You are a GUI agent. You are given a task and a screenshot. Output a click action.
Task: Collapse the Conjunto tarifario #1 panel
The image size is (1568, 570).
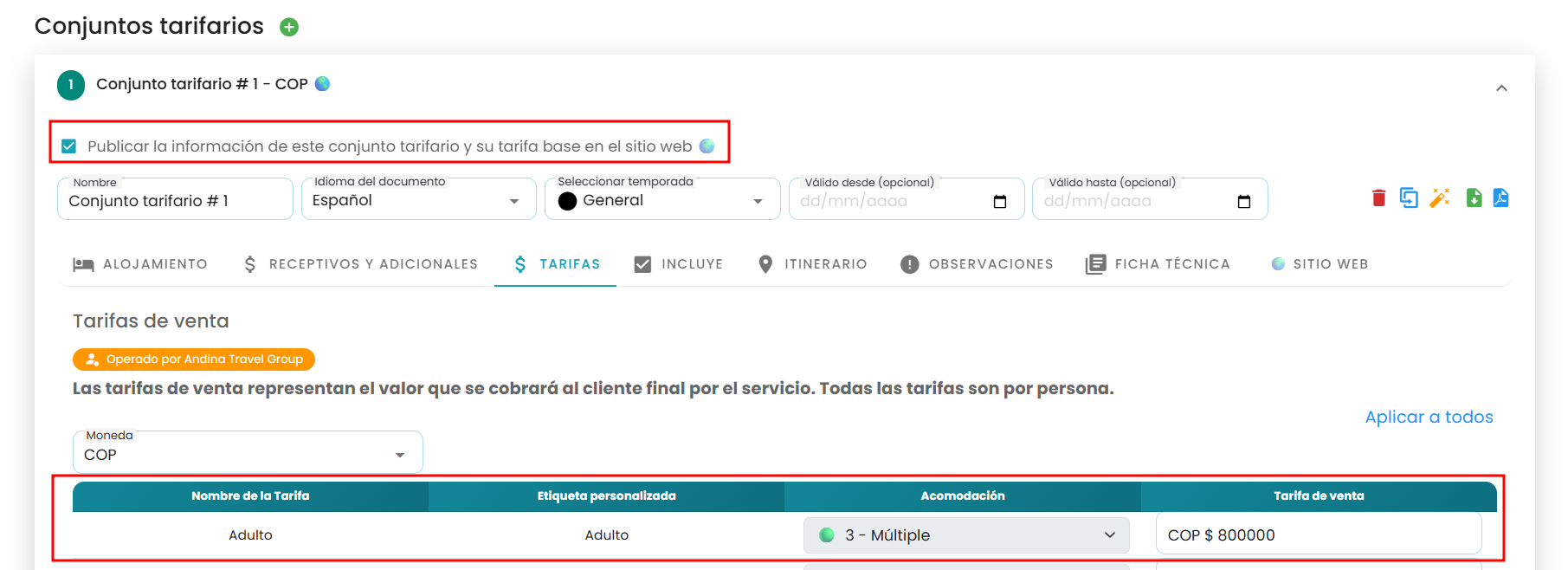(x=1501, y=87)
